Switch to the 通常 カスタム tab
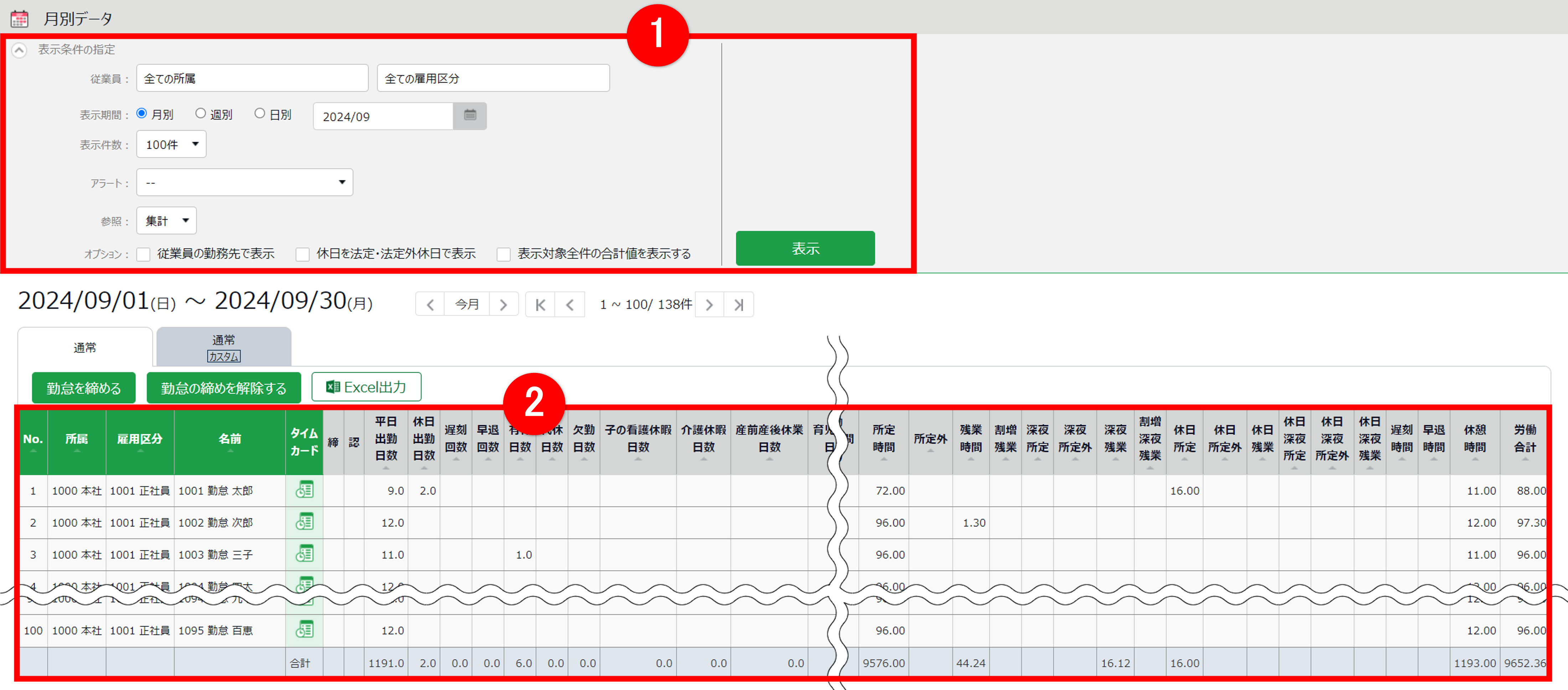Viewport: 1568px width, 690px height. [223, 347]
